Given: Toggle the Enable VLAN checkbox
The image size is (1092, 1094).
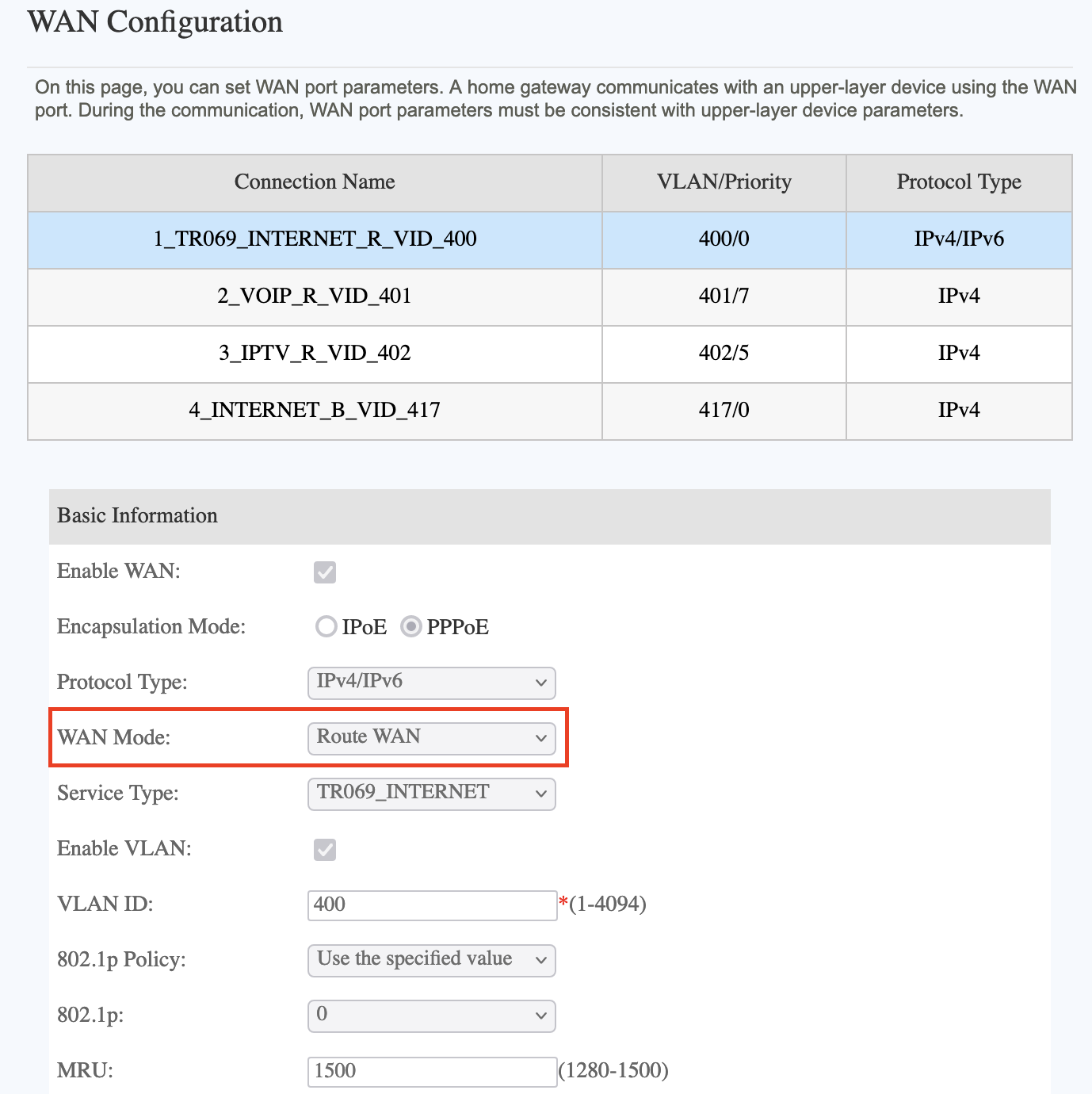Looking at the screenshot, I should [x=325, y=849].
